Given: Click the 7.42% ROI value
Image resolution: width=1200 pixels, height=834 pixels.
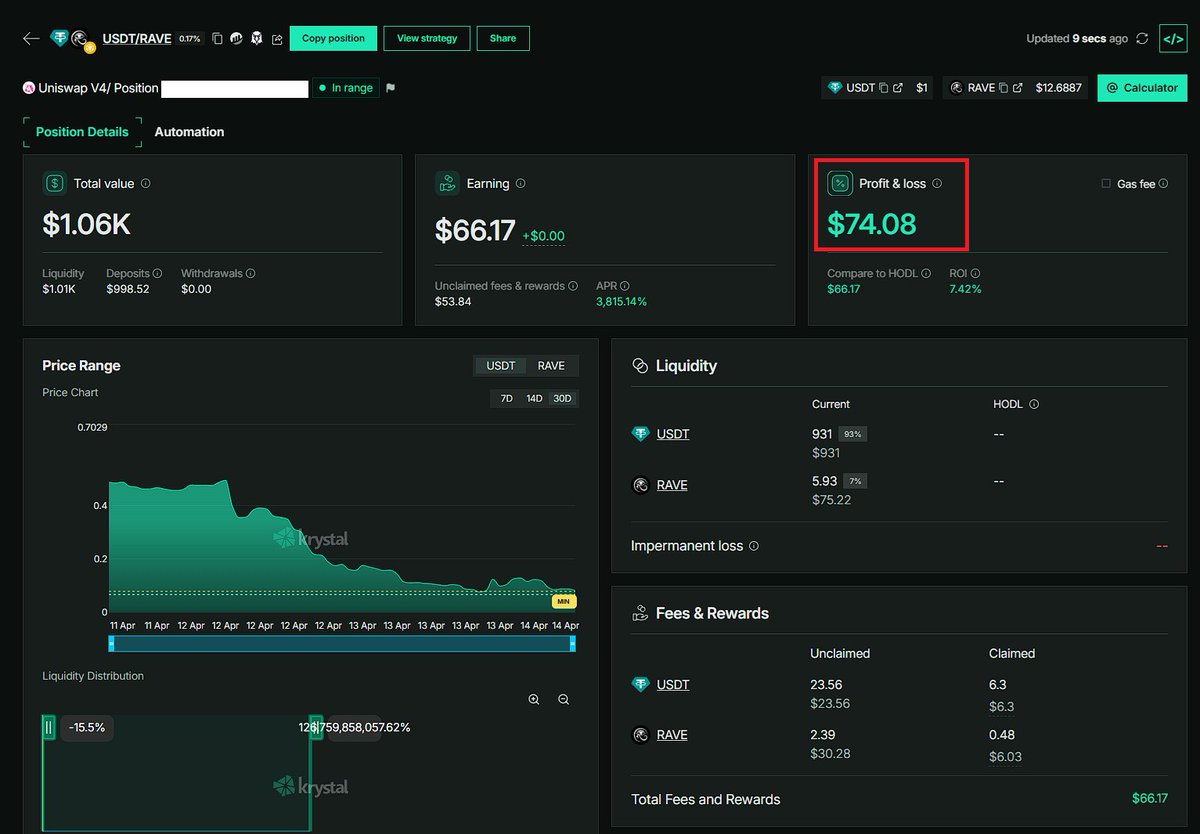Looking at the screenshot, I should click(965, 289).
